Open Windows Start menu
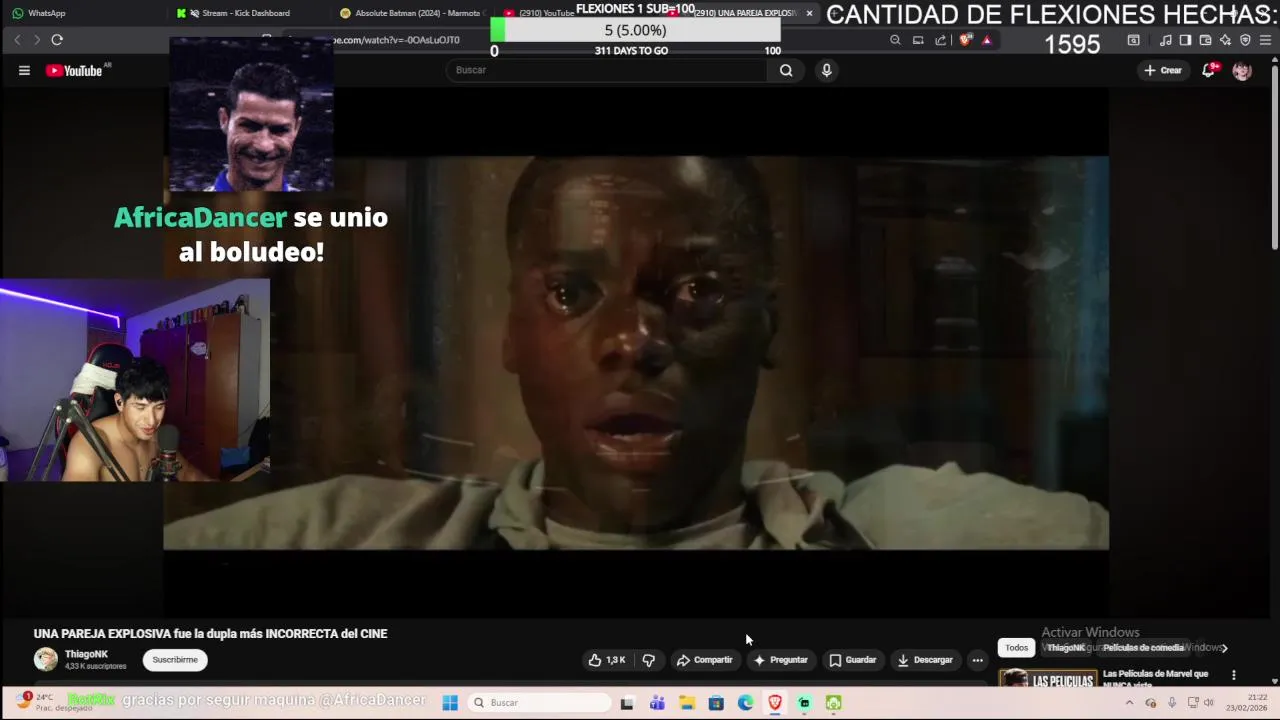Viewport: 1280px width, 720px height. pos(450,703)
